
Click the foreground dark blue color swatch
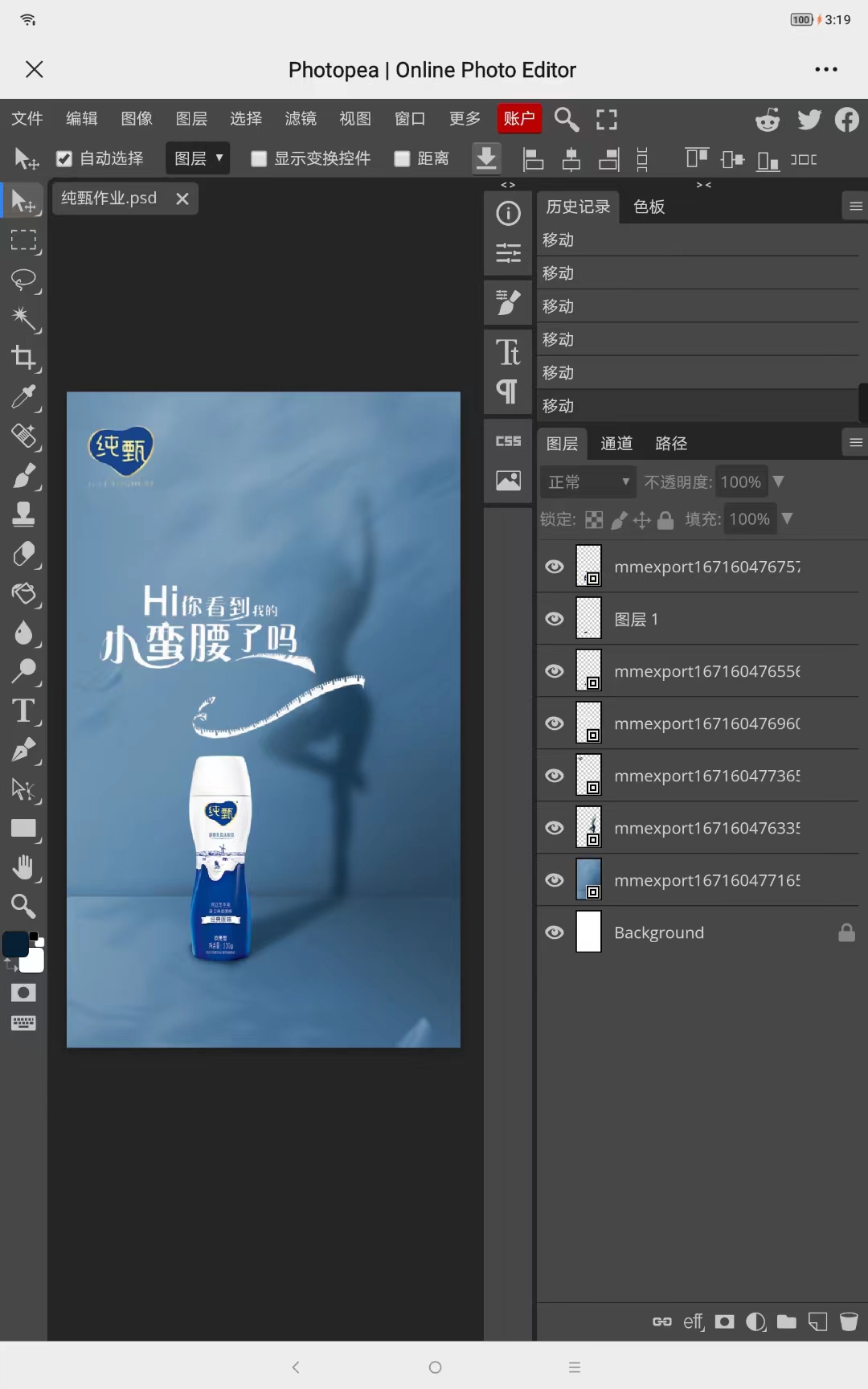[x=15, y=944]
